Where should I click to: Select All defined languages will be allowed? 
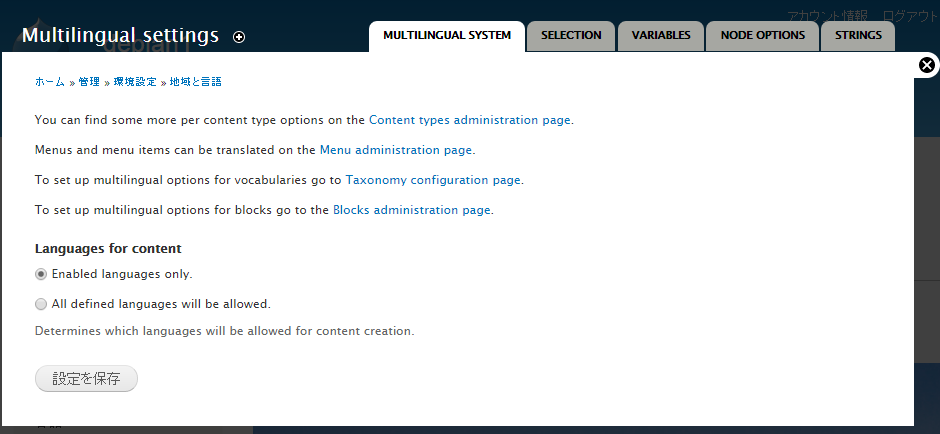point(41,304)
